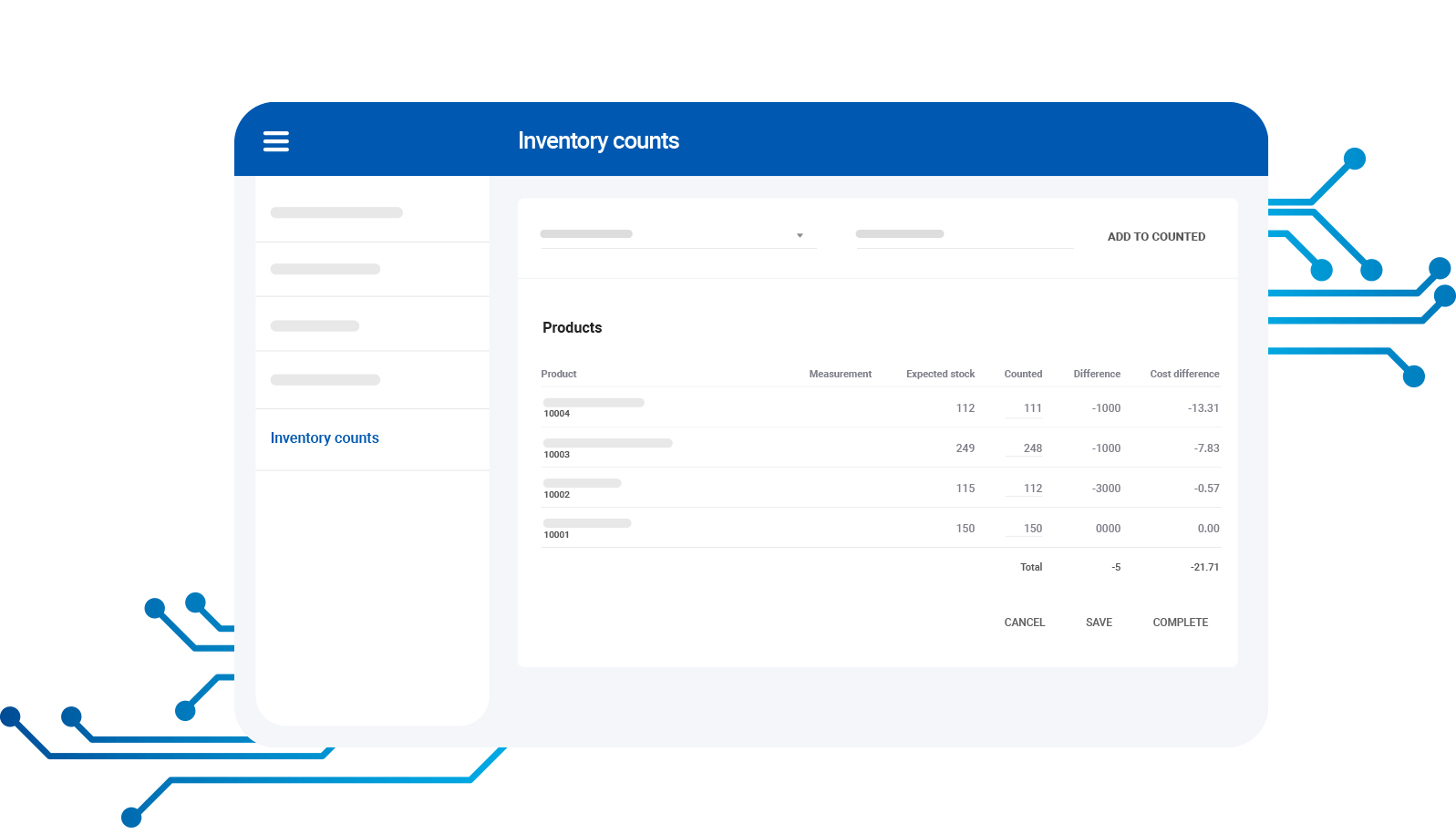Click the CANCEL button
This screenshot has height=834, width=1456.
pyautogui.click(x=1024, y=623)
